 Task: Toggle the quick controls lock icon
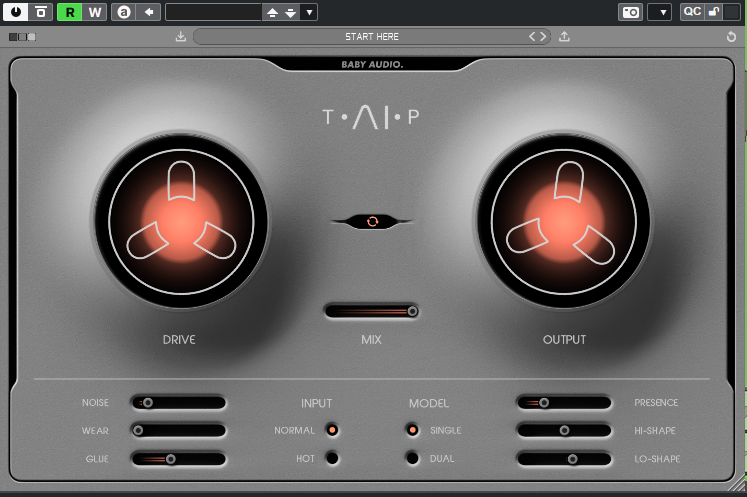(x=714, y=12)
